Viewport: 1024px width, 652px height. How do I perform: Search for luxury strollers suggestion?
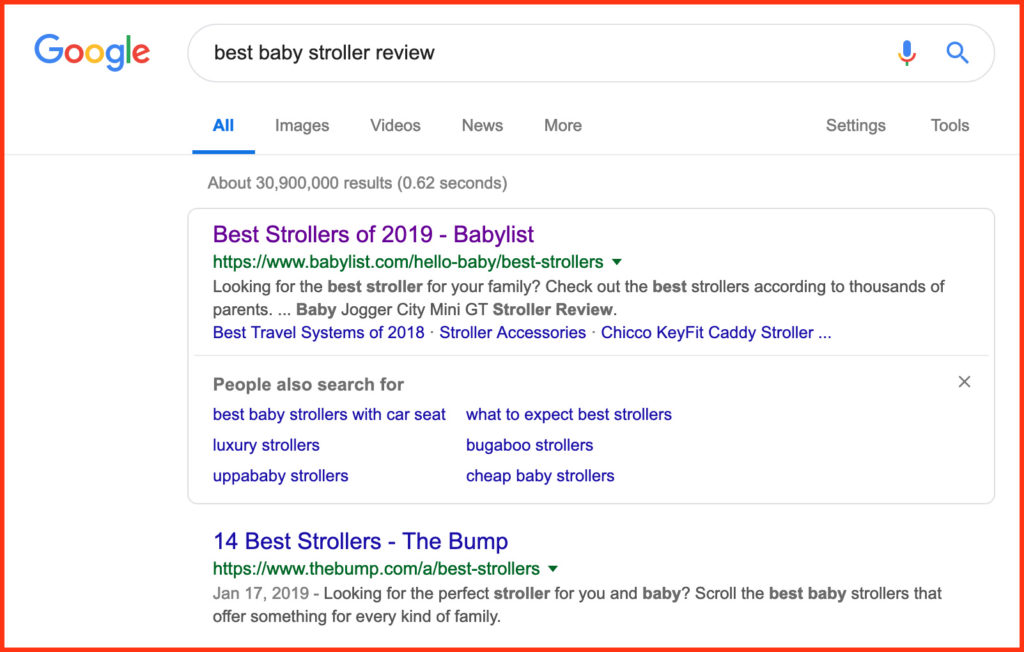click(266, 445)
